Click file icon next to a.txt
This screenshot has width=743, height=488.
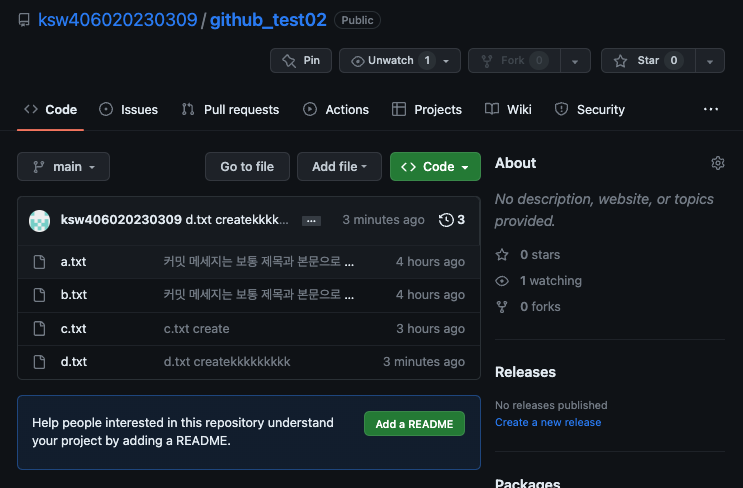(x=39, y=262)
